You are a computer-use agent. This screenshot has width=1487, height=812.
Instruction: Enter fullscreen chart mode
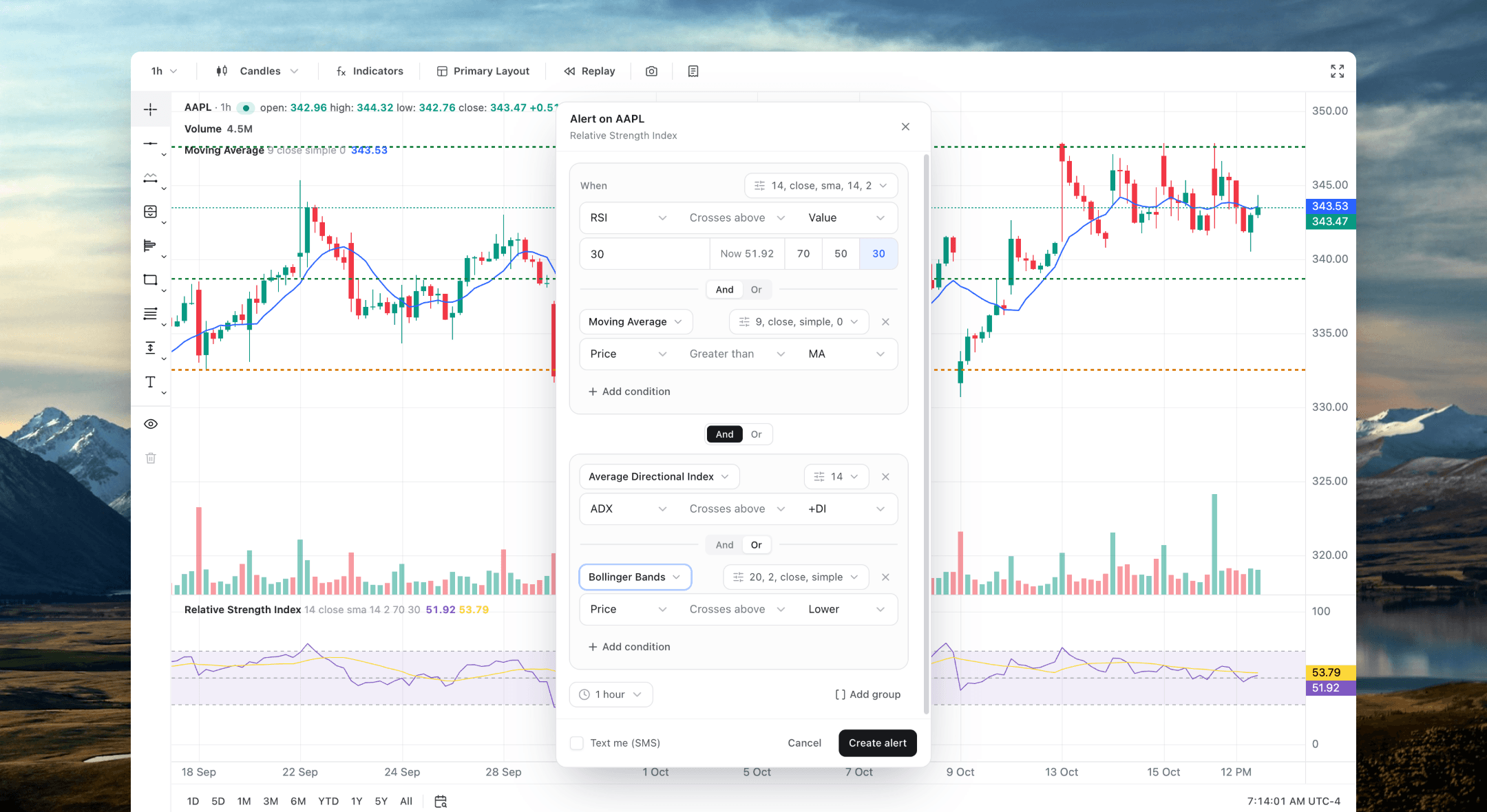1337,71
